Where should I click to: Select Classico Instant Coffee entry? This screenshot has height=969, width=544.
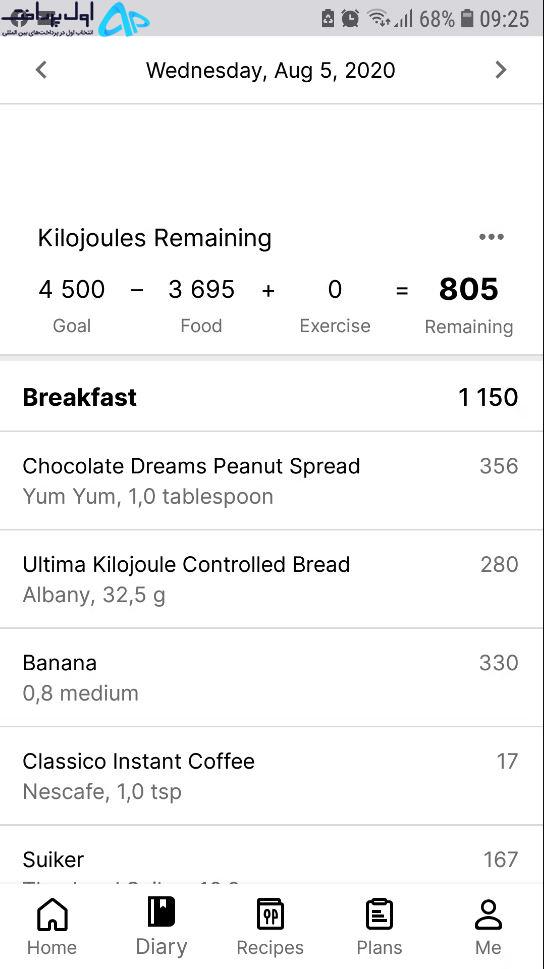[x=272, y=776]
